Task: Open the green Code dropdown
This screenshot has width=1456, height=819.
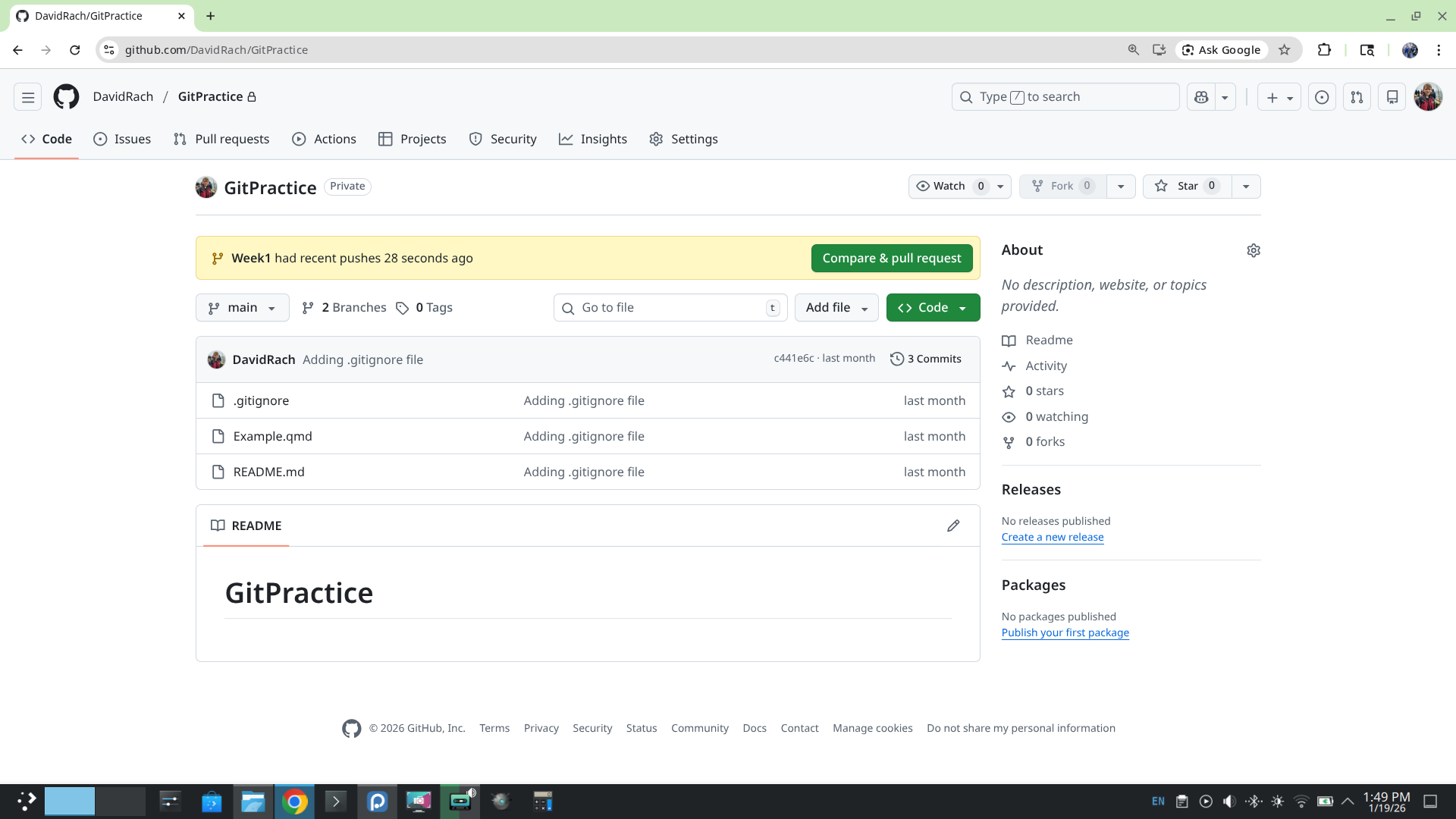Action: [x=933, y=308]
